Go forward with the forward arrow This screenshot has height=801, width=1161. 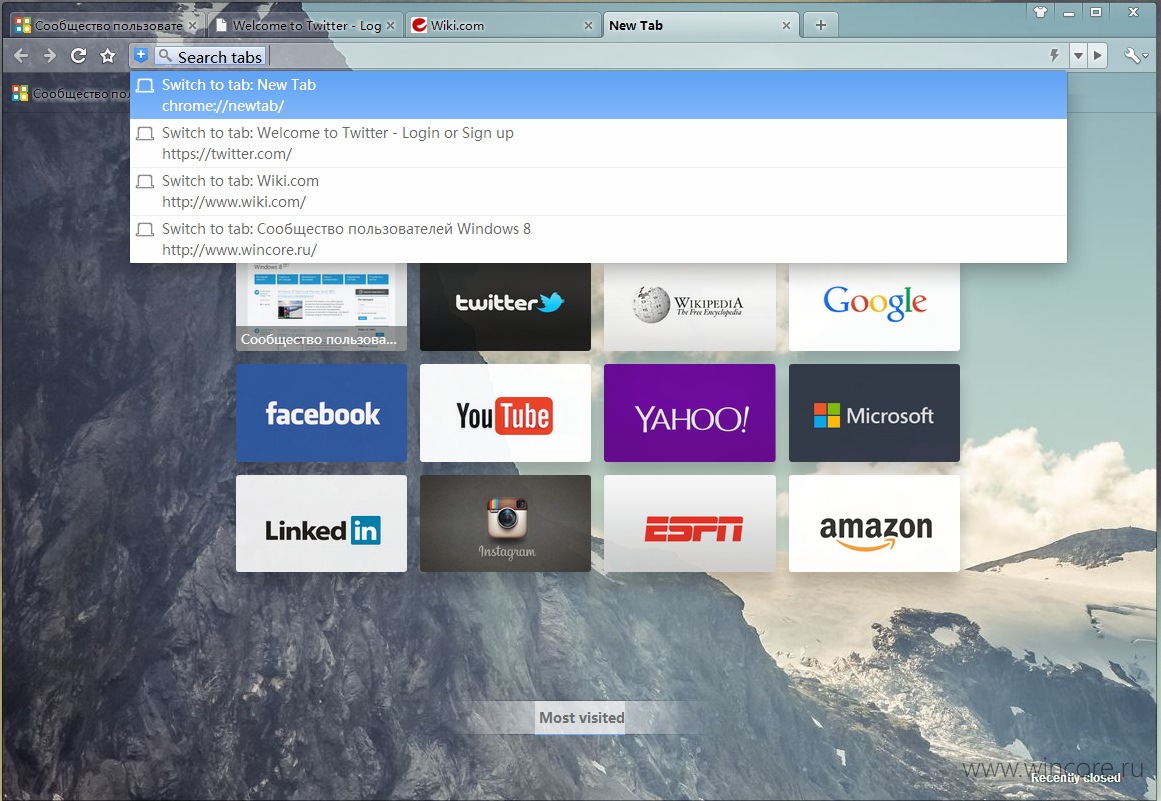click(x=49, y=56)
